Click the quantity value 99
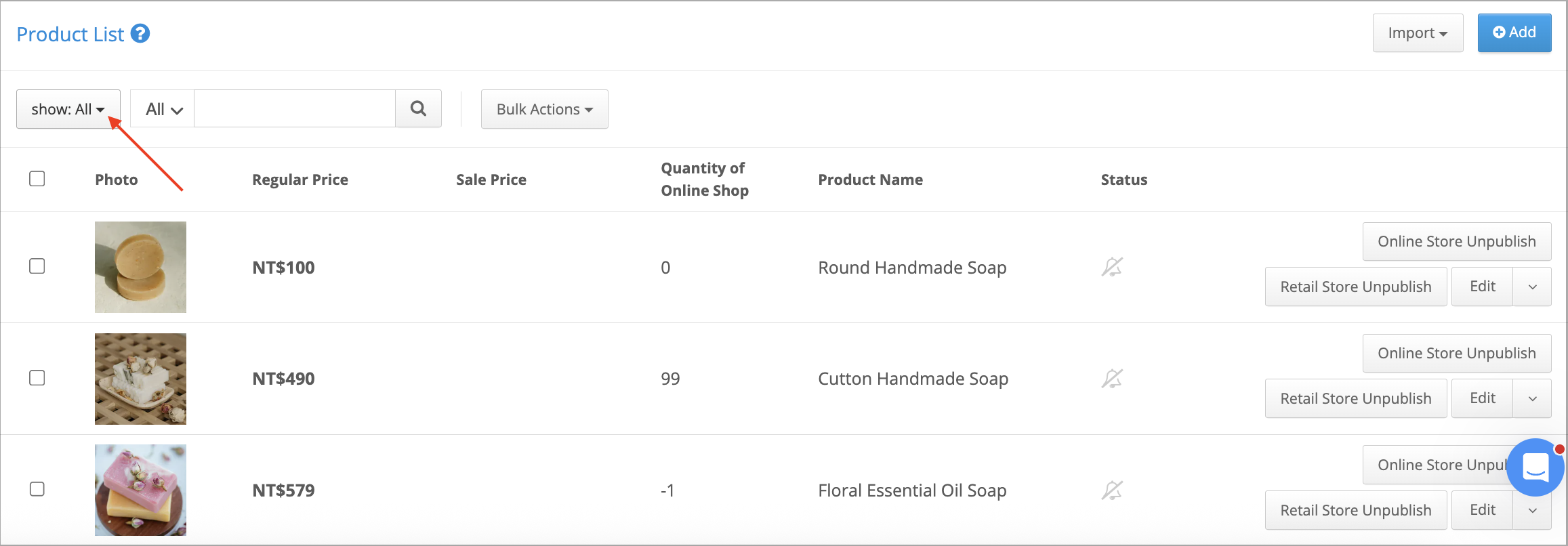Image resolution: width=1568 pixels, height=546 pixels. point(670,379)
